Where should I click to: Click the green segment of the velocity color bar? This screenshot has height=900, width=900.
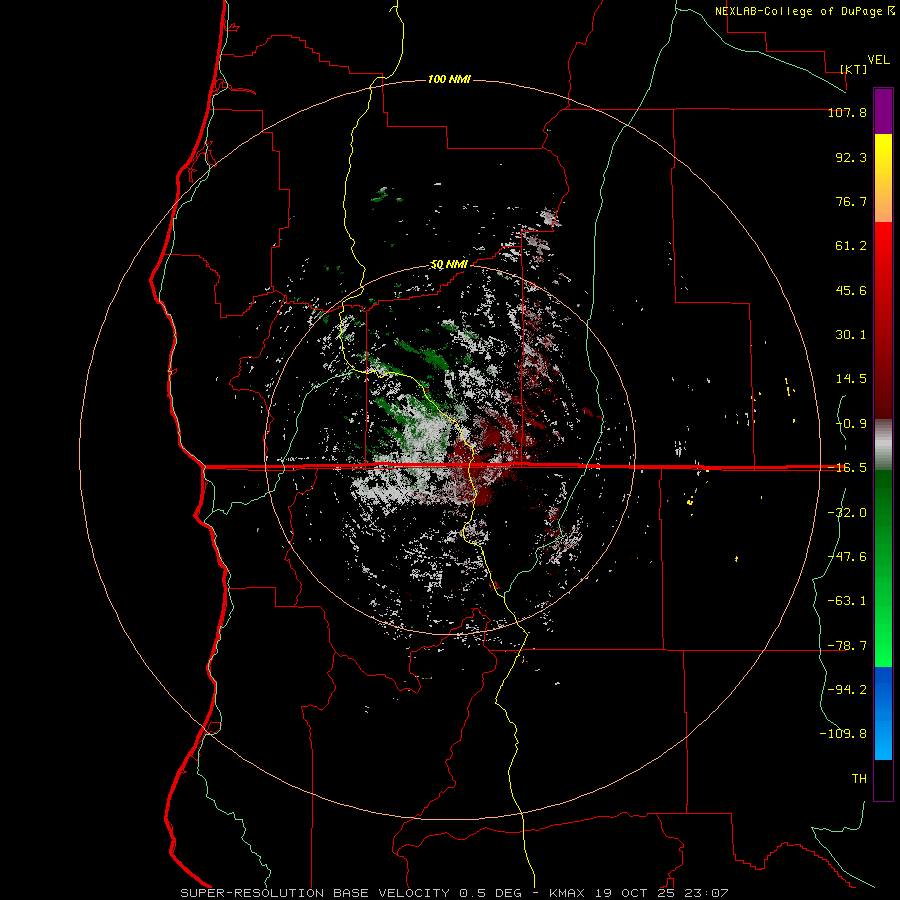[883, 568]
